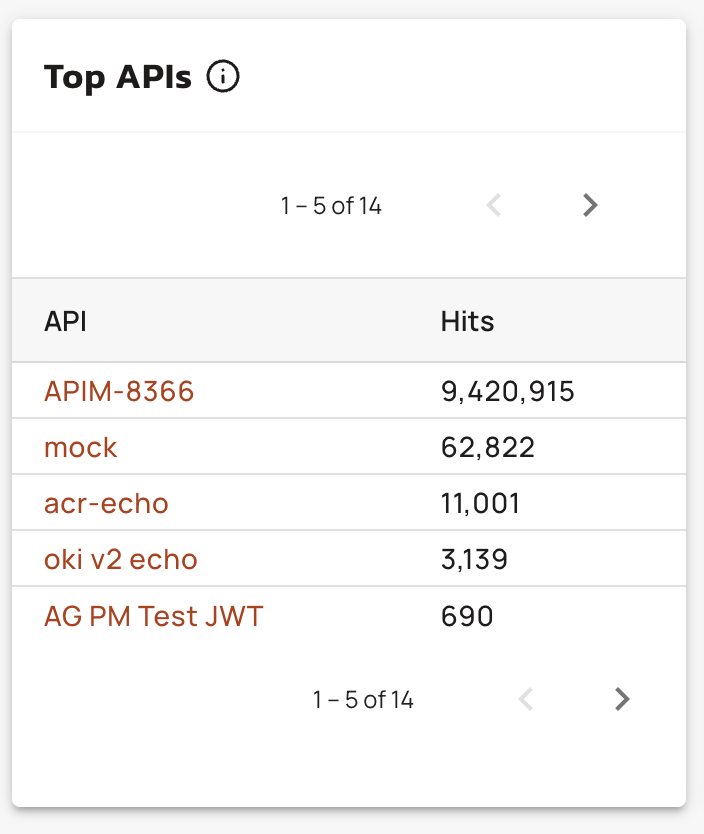Open the AG PM Test JWT link

coord(154,616)
